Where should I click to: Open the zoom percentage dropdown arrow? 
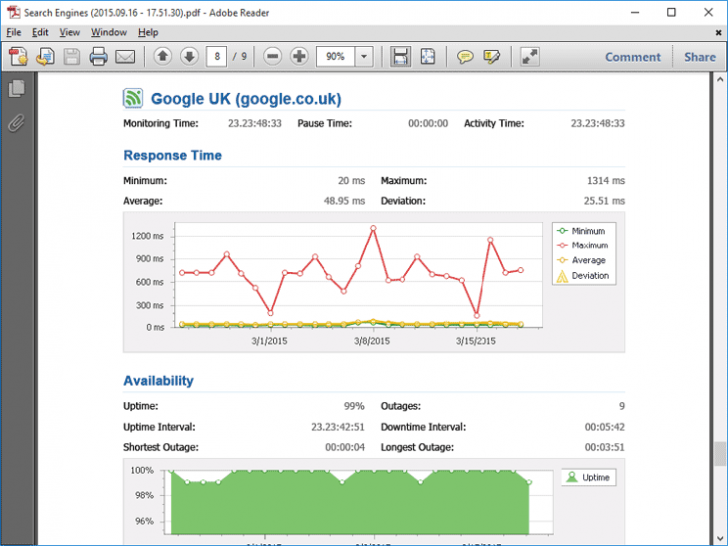tap(364, 57)
